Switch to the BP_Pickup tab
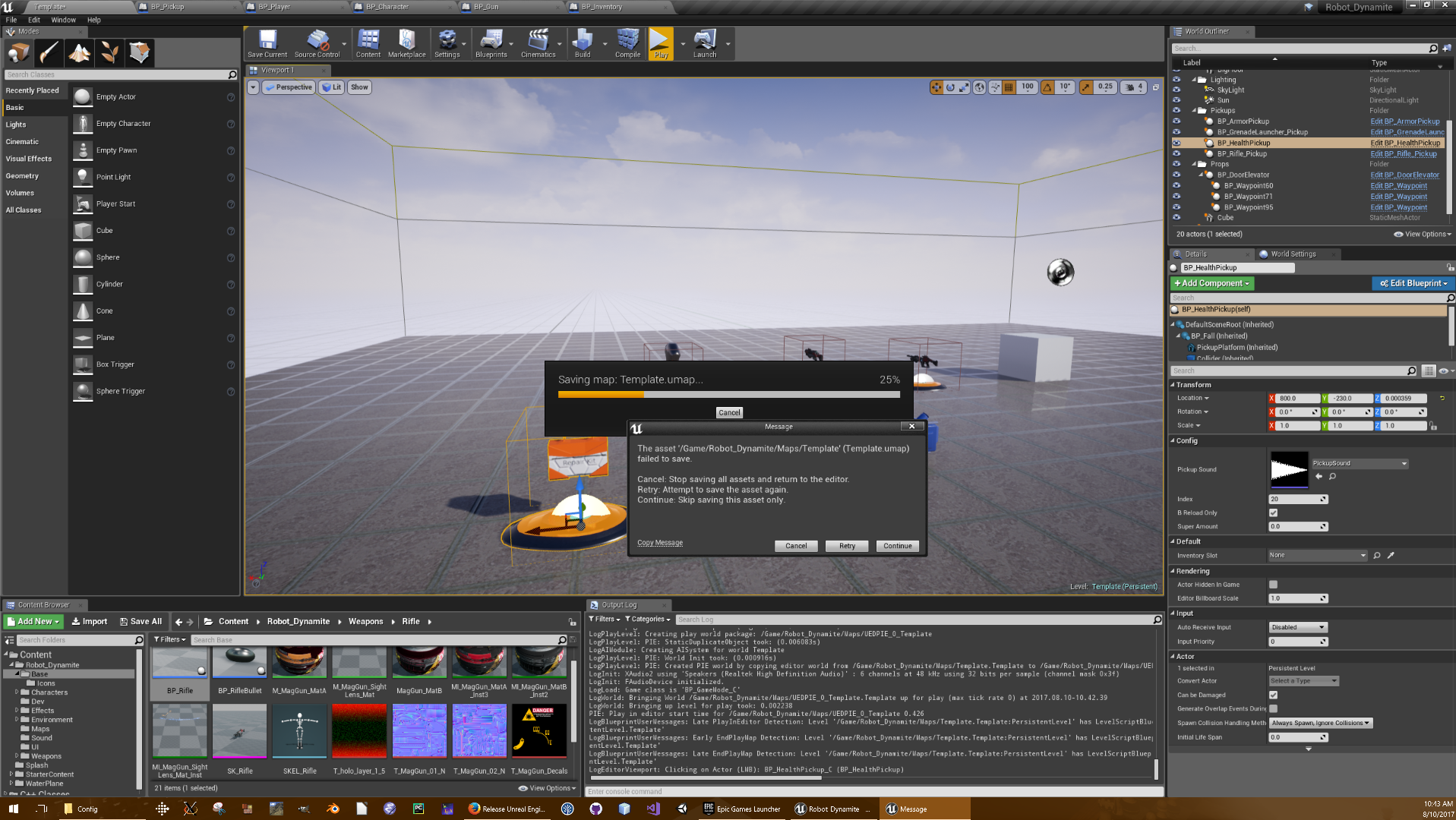 coord(167,7)
